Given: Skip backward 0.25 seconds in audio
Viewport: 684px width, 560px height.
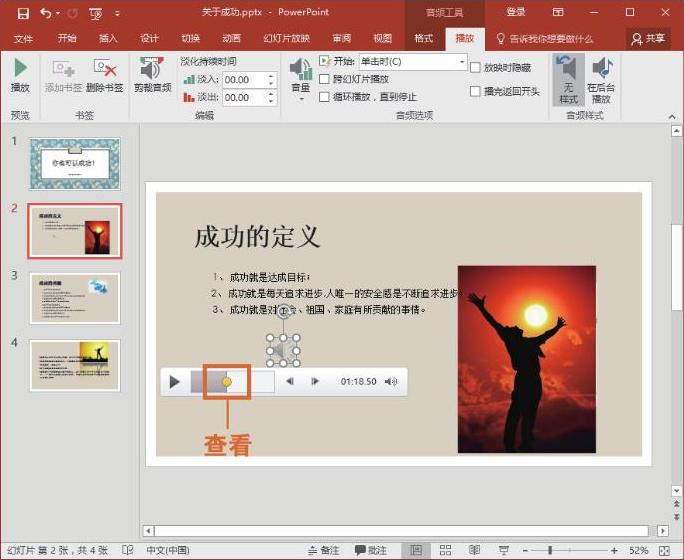Looking at the screenshot, I should (290, 381).
